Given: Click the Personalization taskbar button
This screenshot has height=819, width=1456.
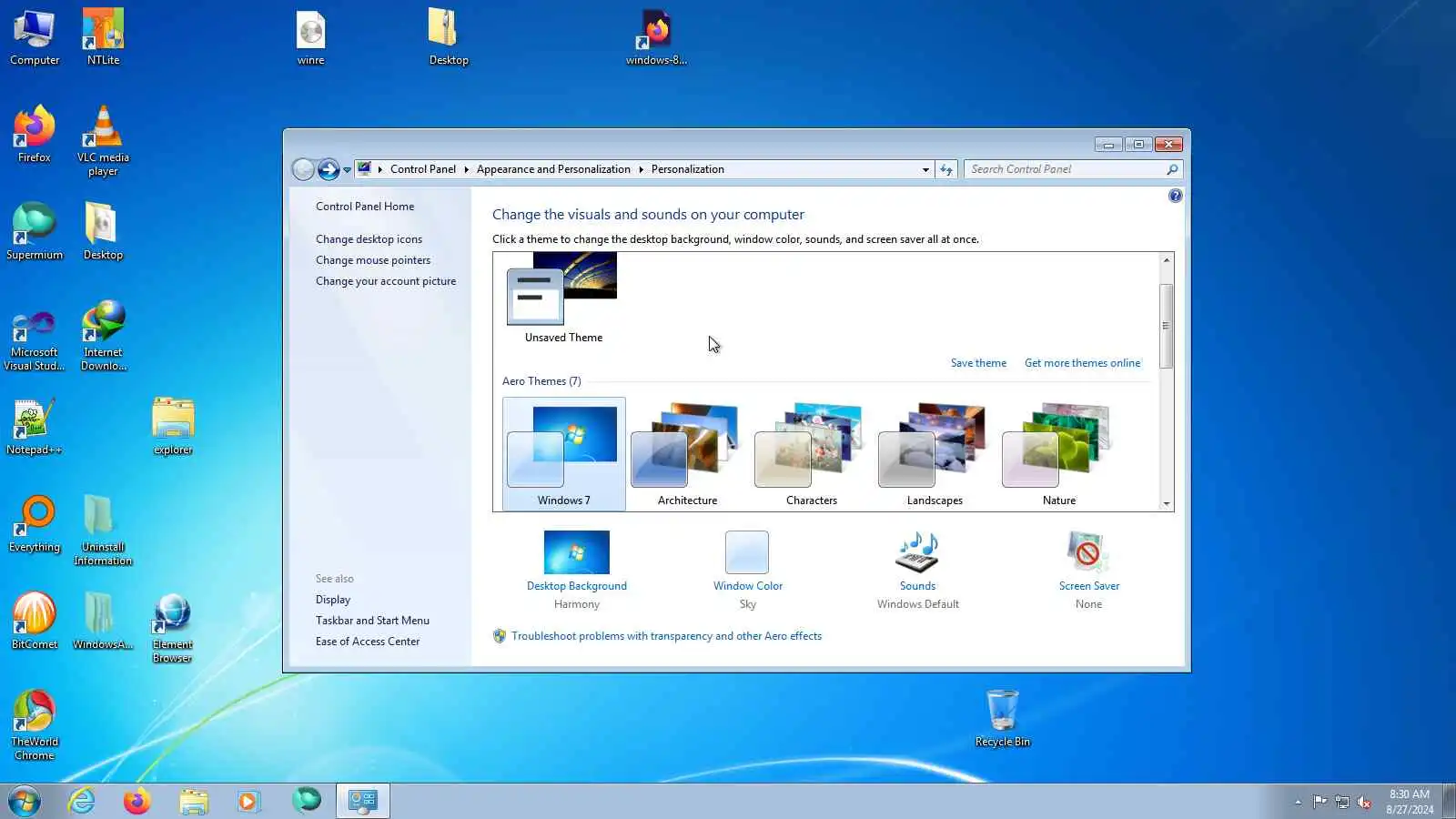Looking at the screenshot, I should pyautogui.click(x=363, y=802).
